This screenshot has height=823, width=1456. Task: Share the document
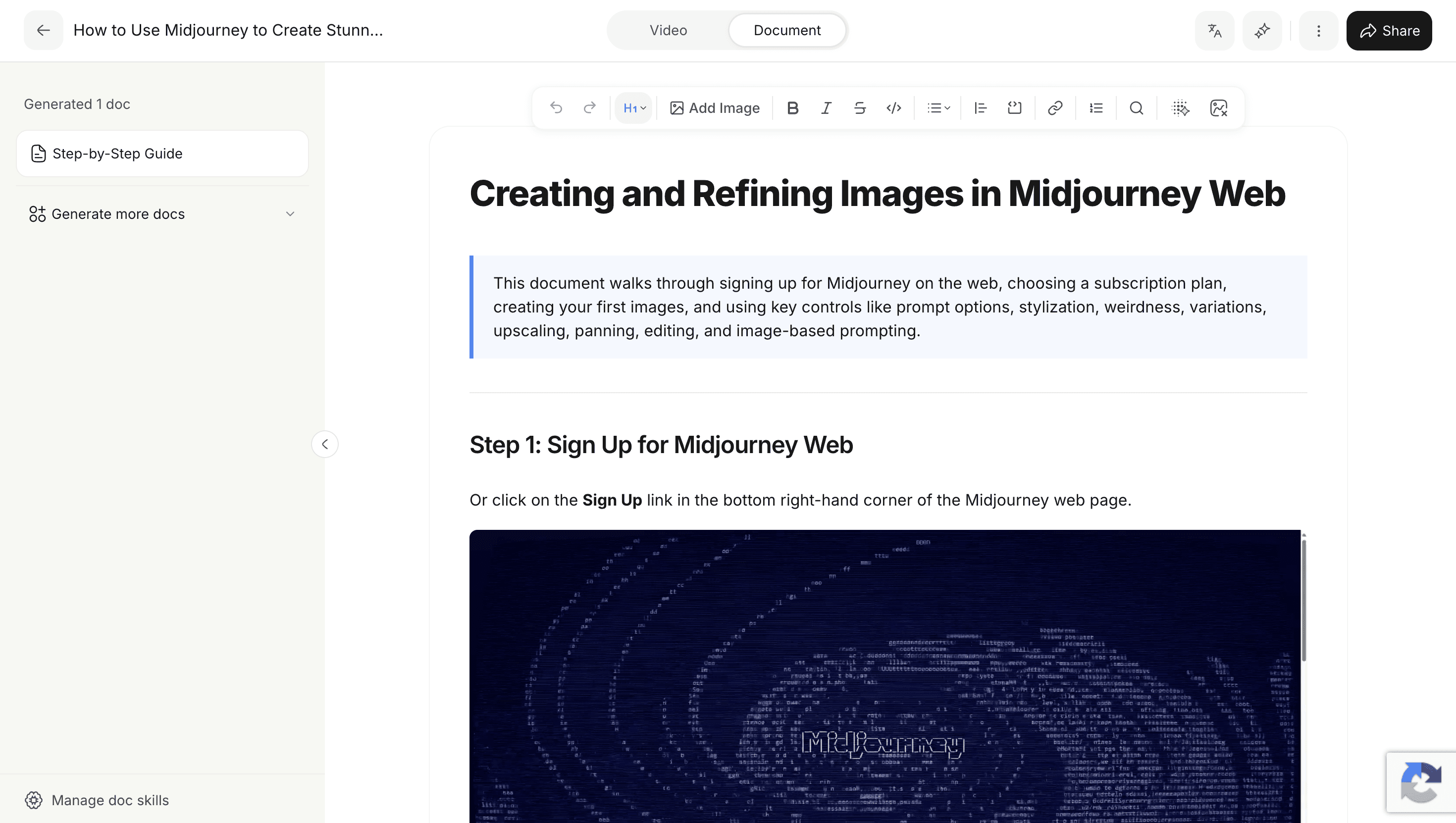coord(1389,31)
